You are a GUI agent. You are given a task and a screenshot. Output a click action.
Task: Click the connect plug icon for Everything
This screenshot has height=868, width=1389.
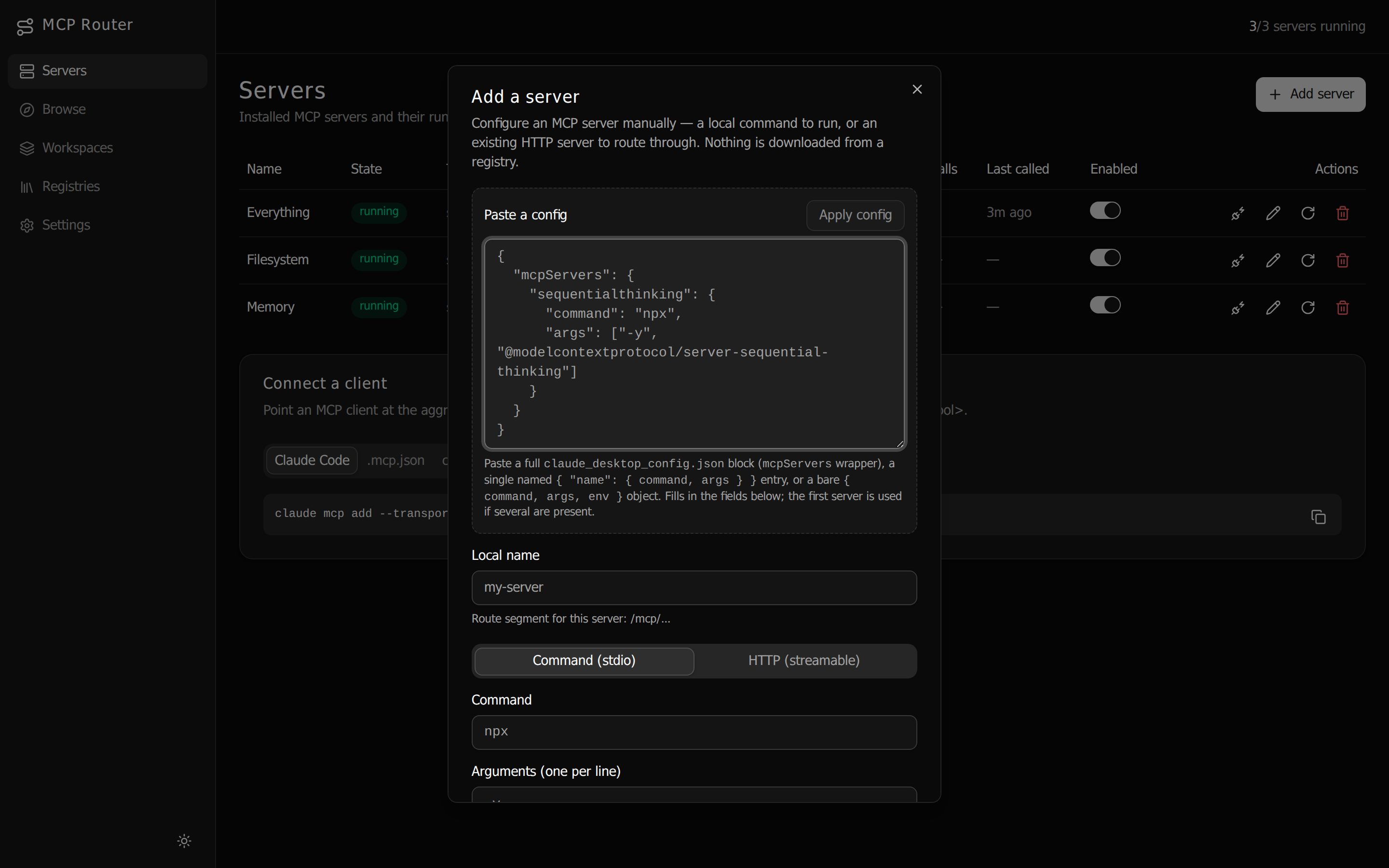[1238, 214]
